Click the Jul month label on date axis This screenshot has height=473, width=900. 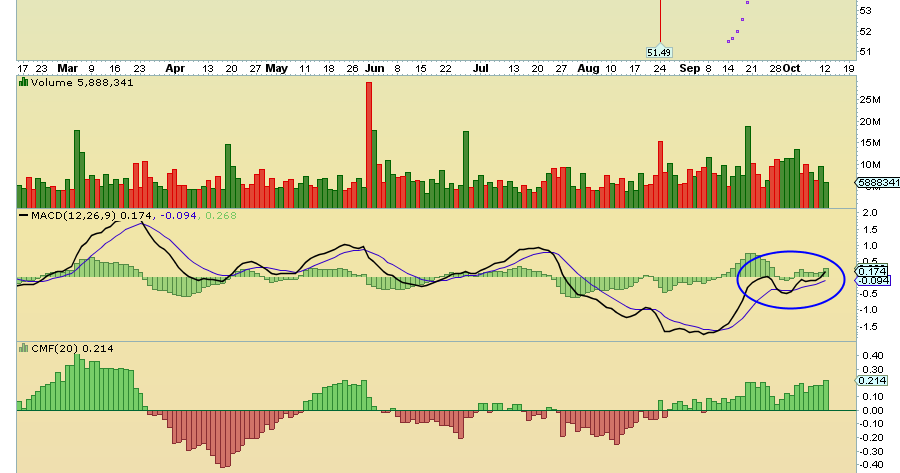click(x=480, y=68)
